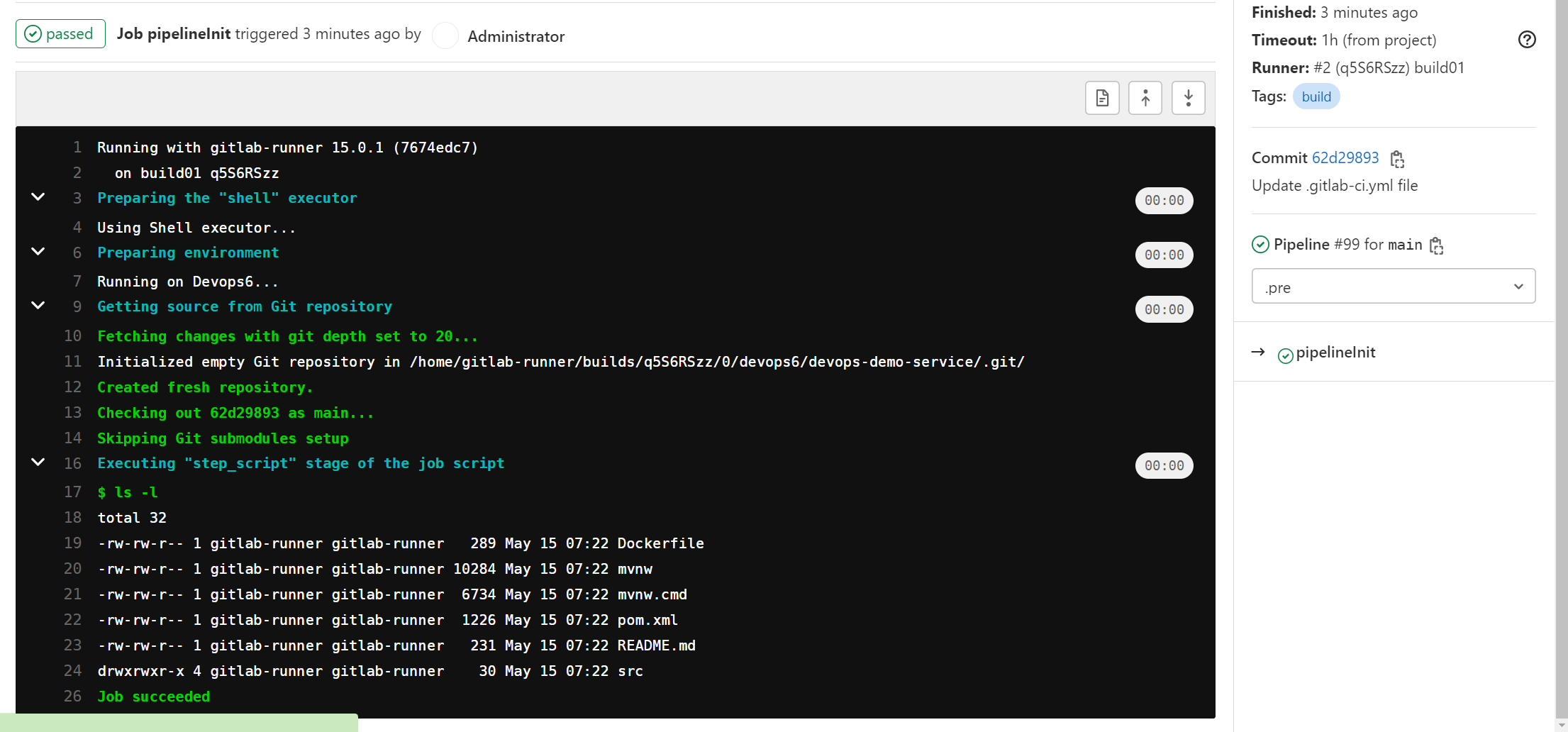Click Runner #2 (q5S6RSzz) build01 text

point(1358,67)
